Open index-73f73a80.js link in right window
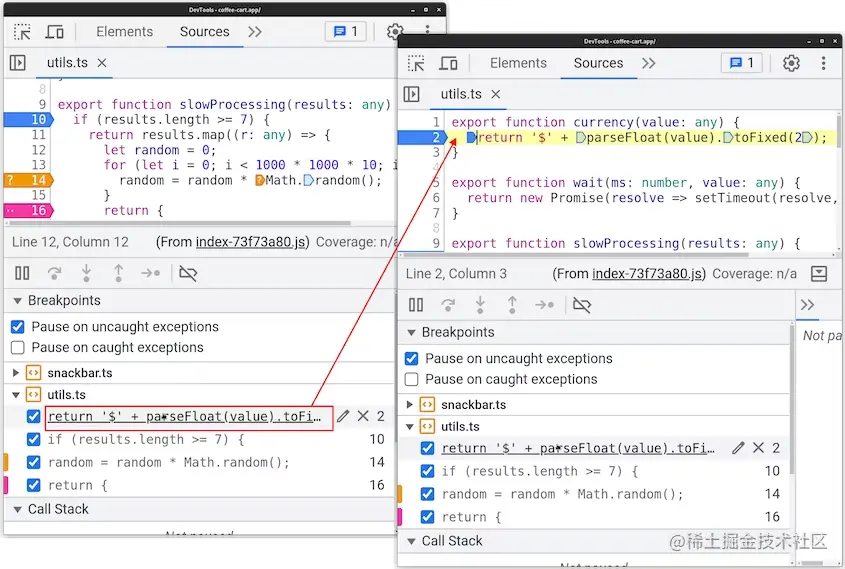Screen dimensions: 845x569 click(x=648, y=274)
